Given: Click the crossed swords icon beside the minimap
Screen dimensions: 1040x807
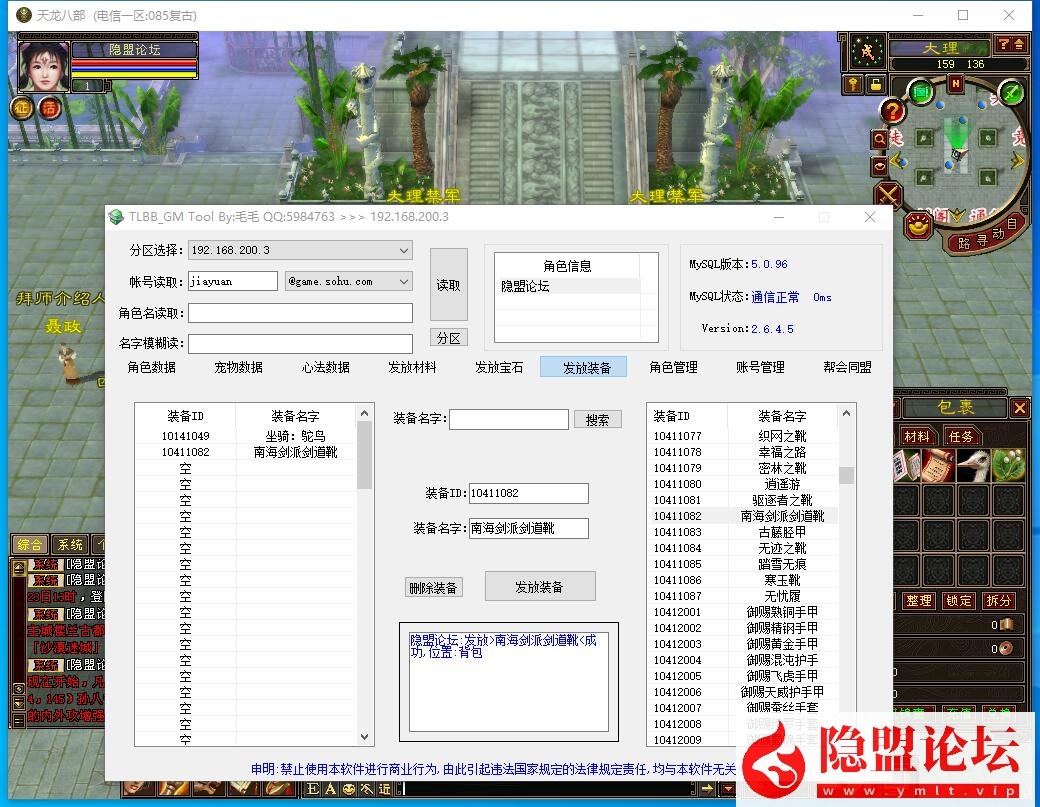Looking at the screenshot, I should point(888,194).
